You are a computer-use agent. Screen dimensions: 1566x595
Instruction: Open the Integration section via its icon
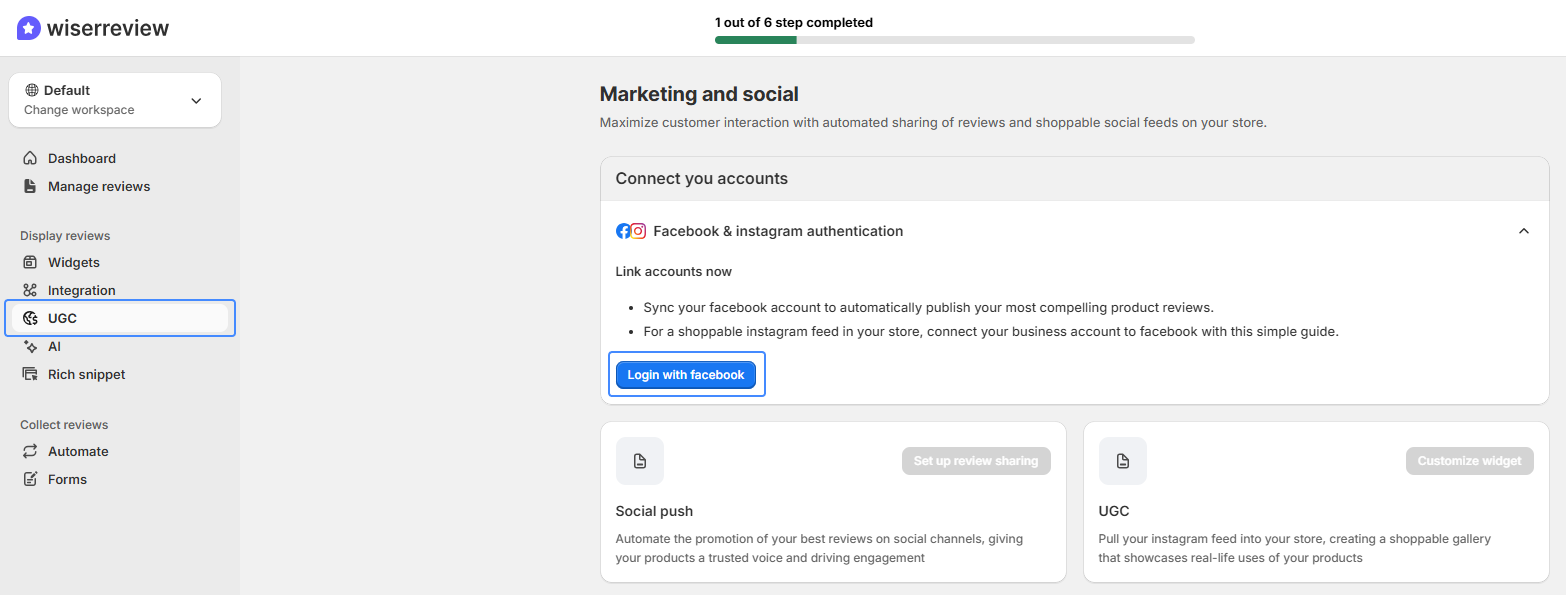[32, 290]
